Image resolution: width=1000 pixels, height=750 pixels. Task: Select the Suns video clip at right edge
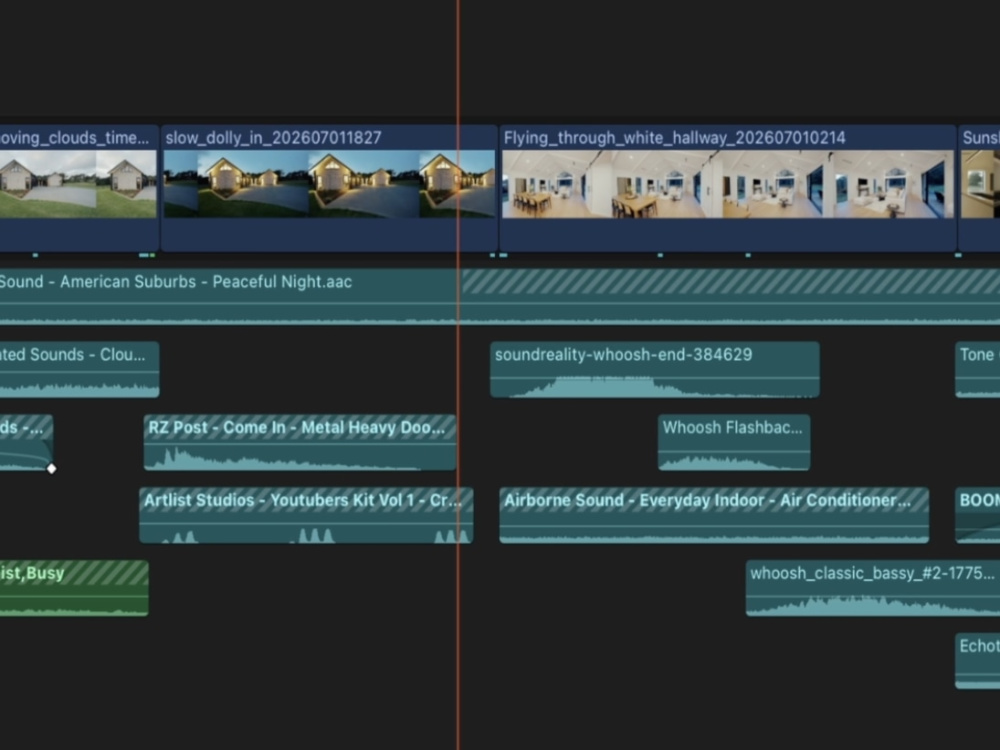[979, 188]
